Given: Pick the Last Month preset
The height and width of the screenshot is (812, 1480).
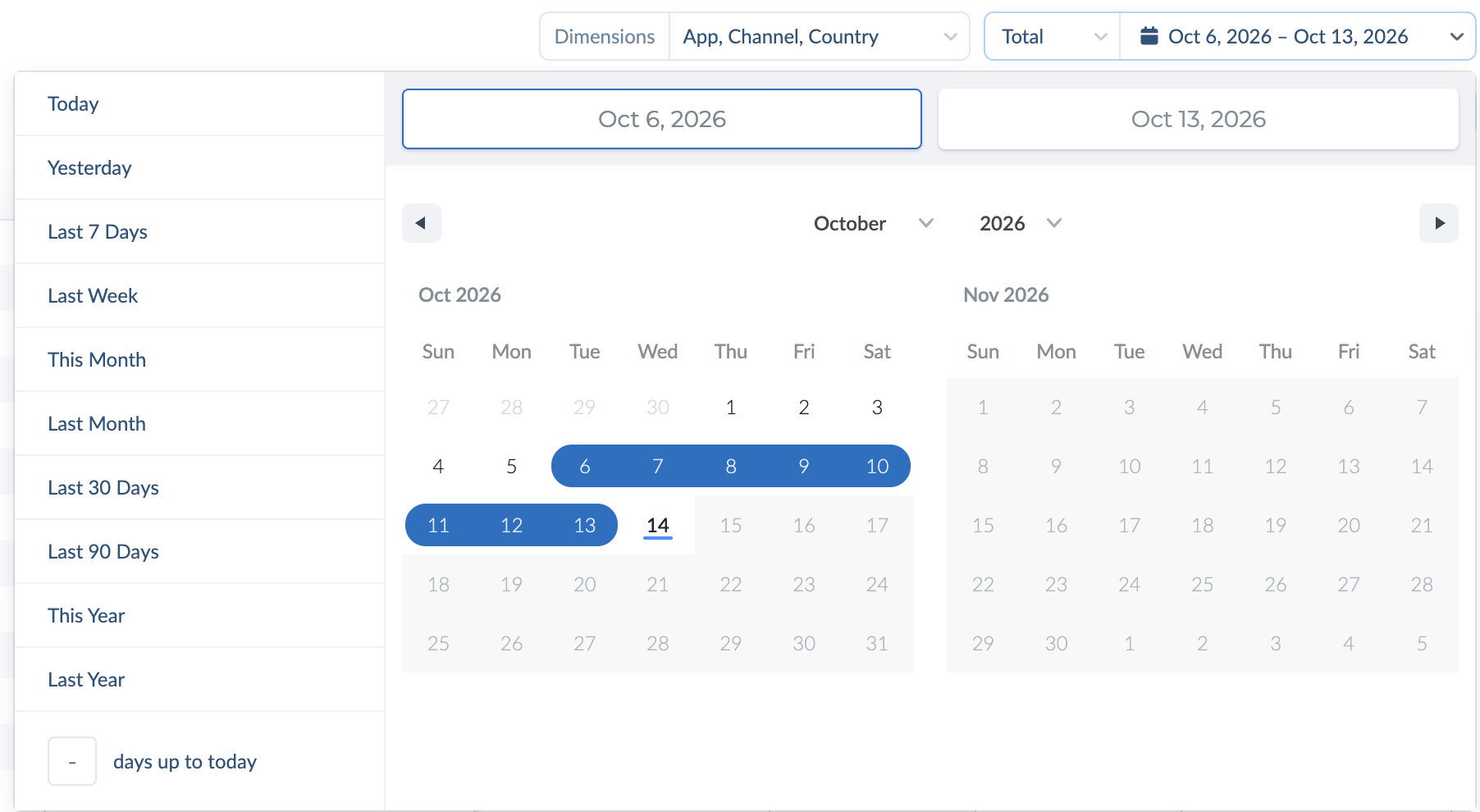Looking at the screenshot, I should point(199,423).
